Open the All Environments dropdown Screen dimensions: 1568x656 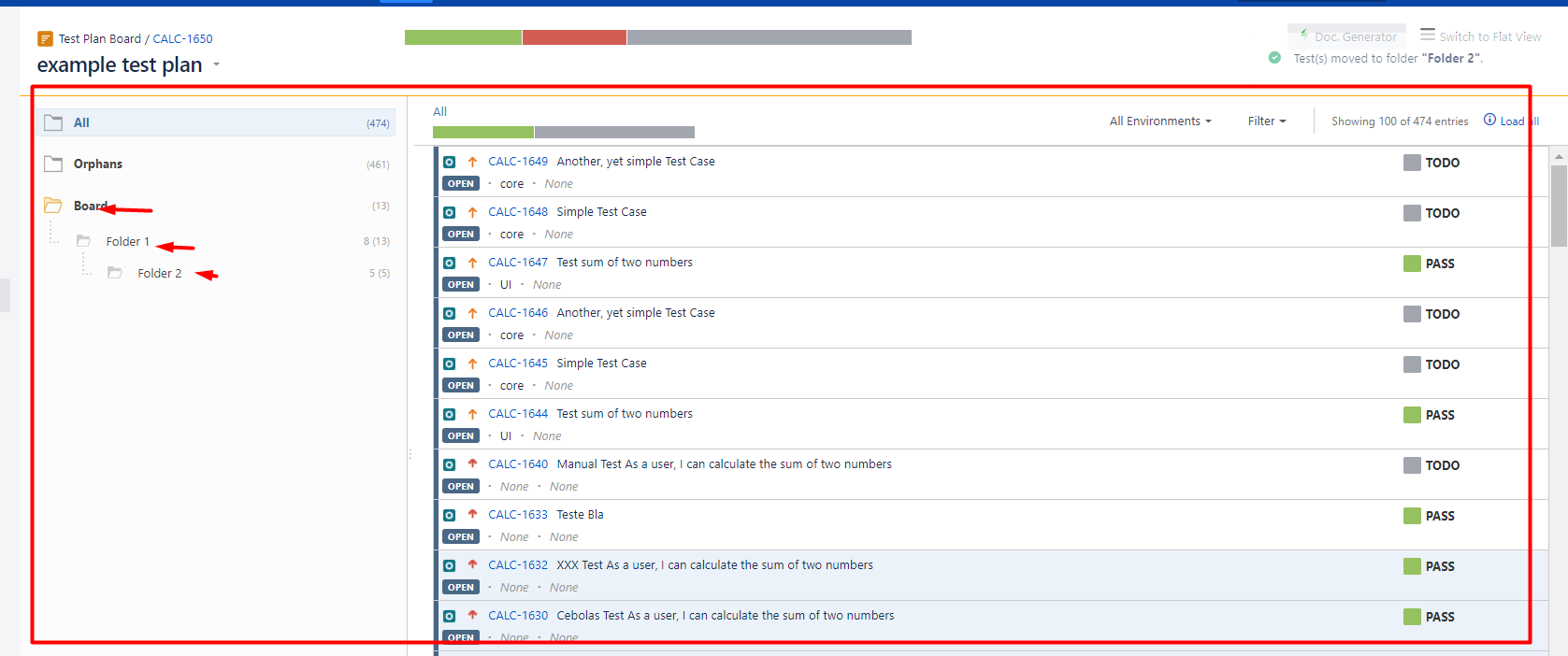click(1159, 121)
